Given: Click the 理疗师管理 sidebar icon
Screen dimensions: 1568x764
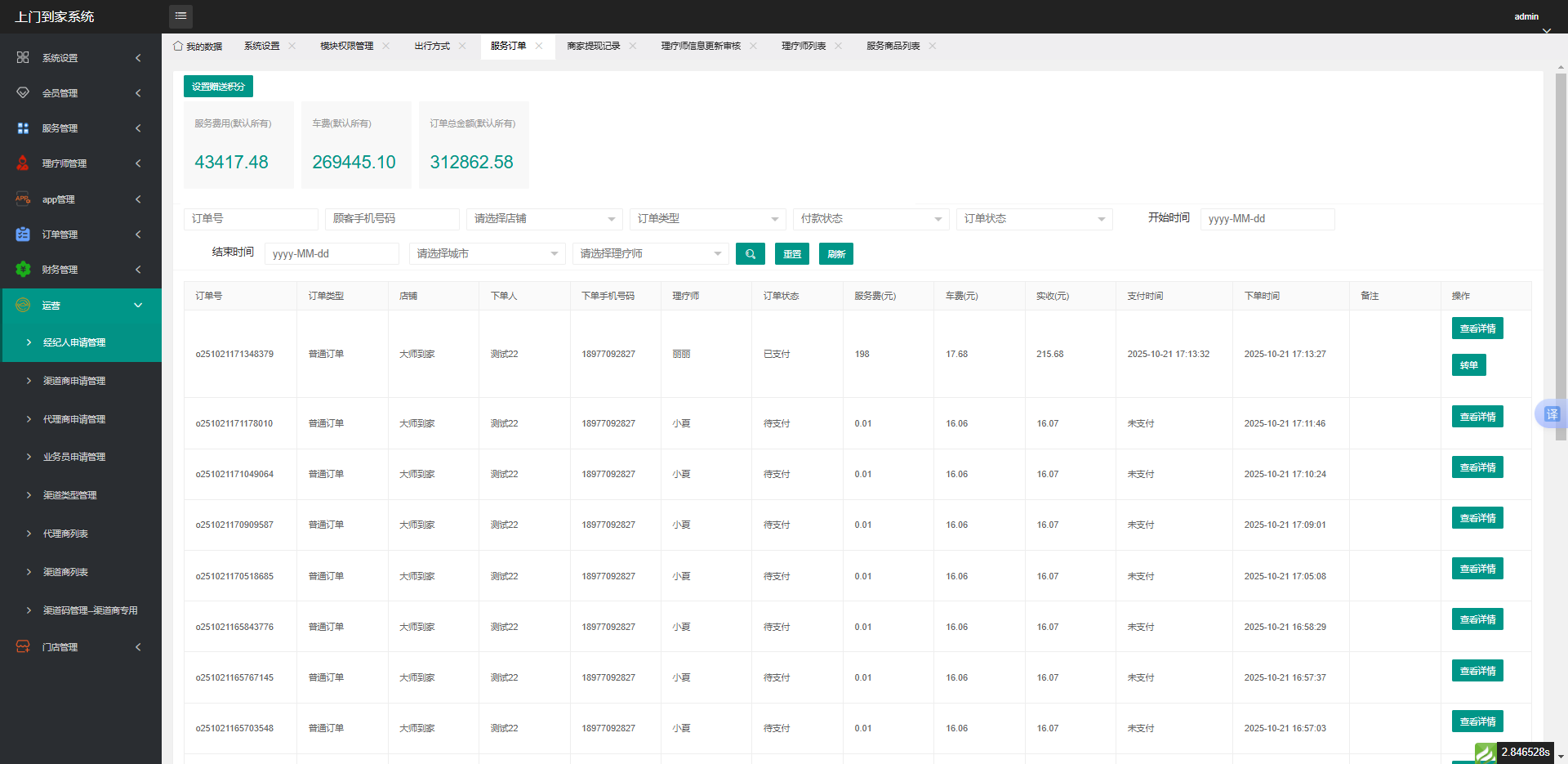Looking at the screenshot, I should (23, 163).
